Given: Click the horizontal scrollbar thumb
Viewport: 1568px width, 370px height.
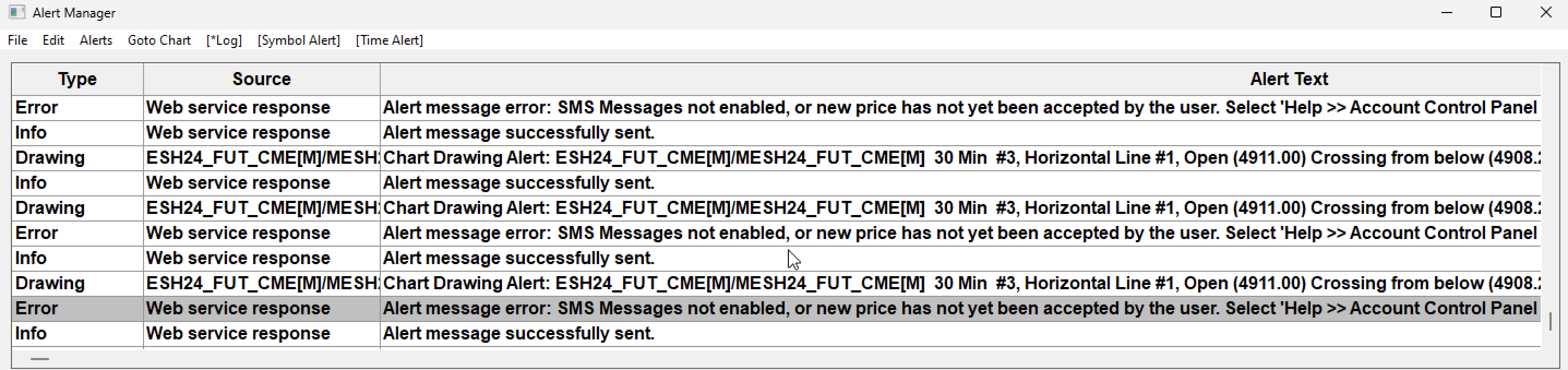Looking at the screenshot, I should coord(40,359).
